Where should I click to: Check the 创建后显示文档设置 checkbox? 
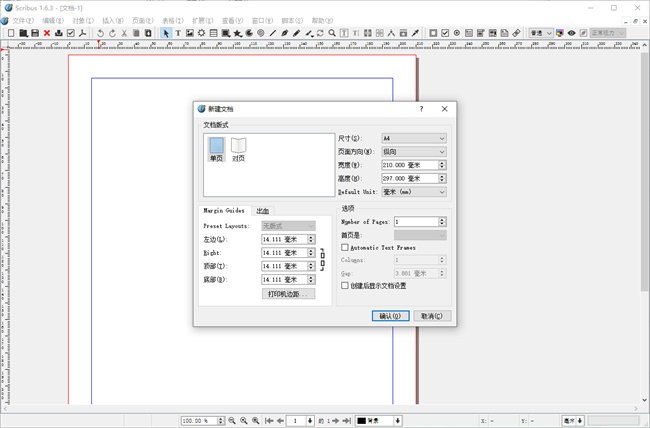[x=345, y=285]
